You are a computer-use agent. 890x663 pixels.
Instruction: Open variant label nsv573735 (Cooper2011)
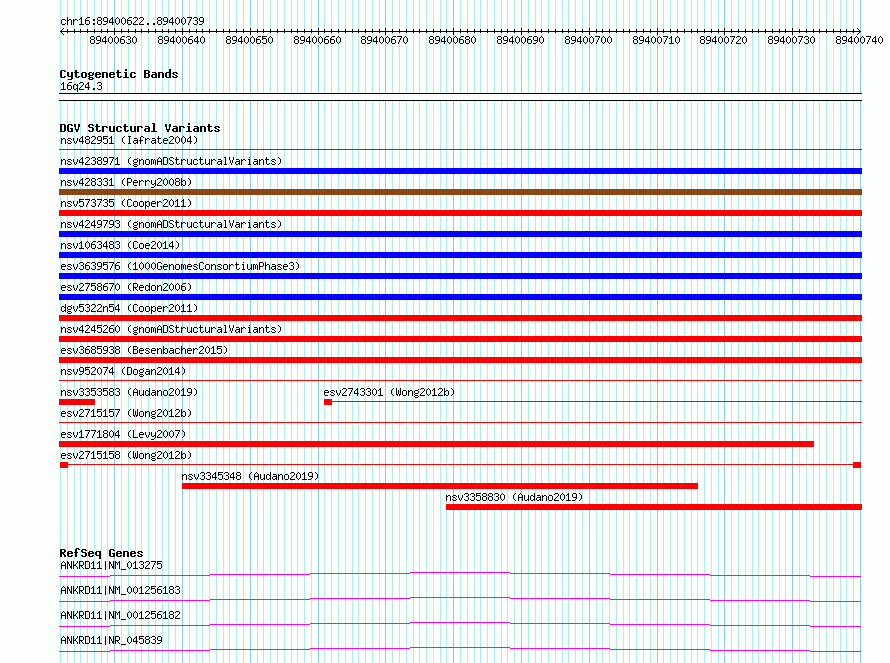coord(126,203)
